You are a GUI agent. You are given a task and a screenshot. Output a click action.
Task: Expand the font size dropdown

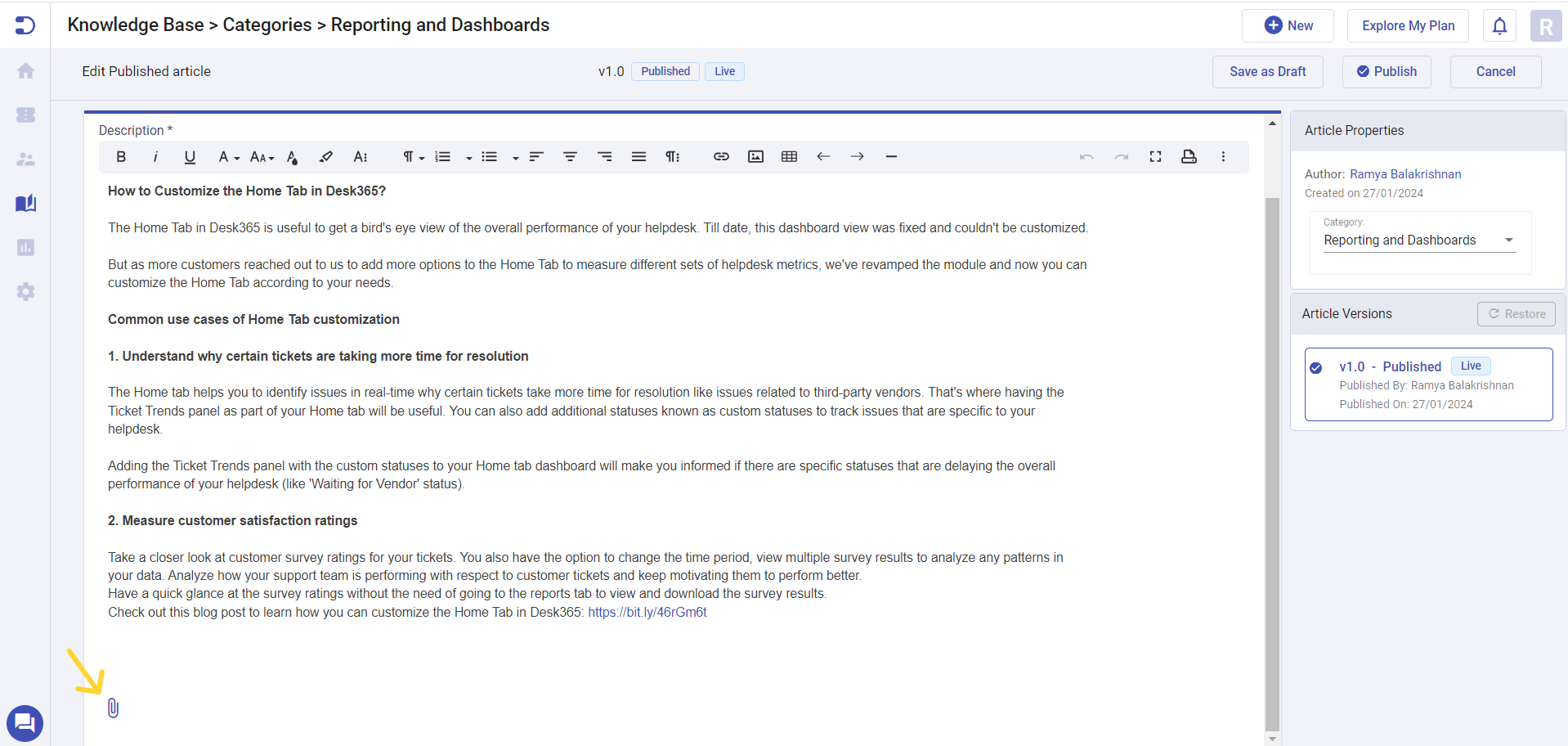[262, 156]
